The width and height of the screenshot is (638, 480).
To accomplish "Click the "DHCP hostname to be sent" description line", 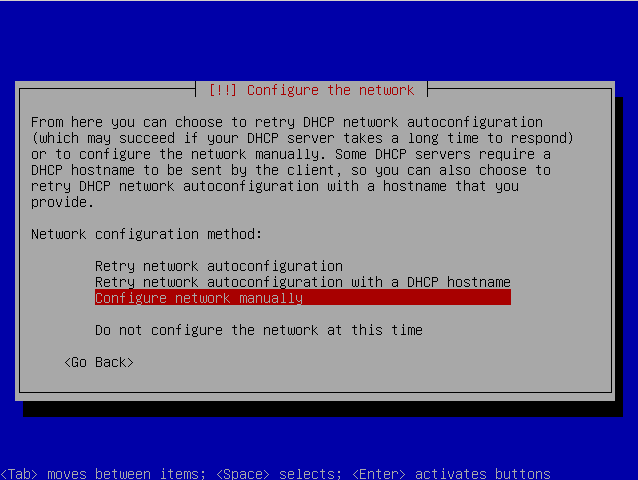I will pyautogui.click(x=291, y=170).
